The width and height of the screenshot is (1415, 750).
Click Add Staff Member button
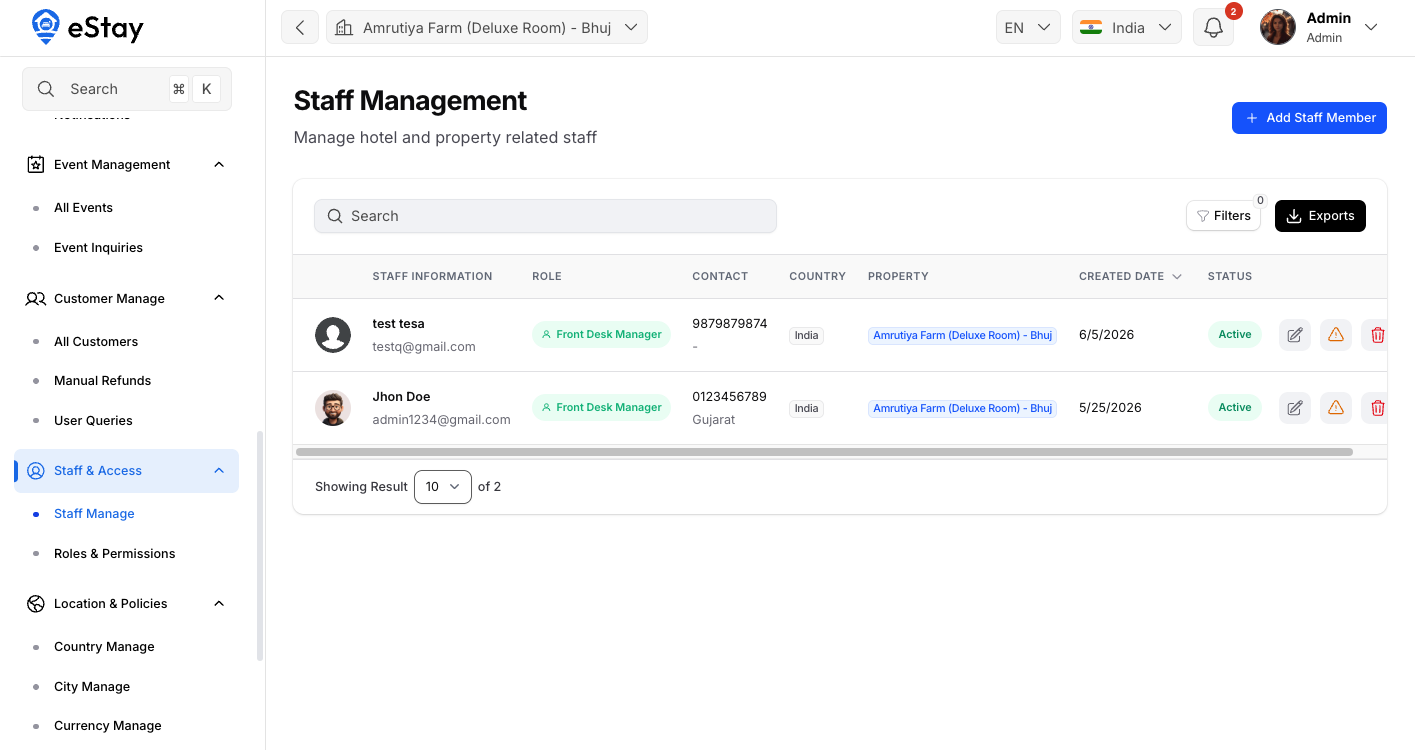click(1309, 118)
